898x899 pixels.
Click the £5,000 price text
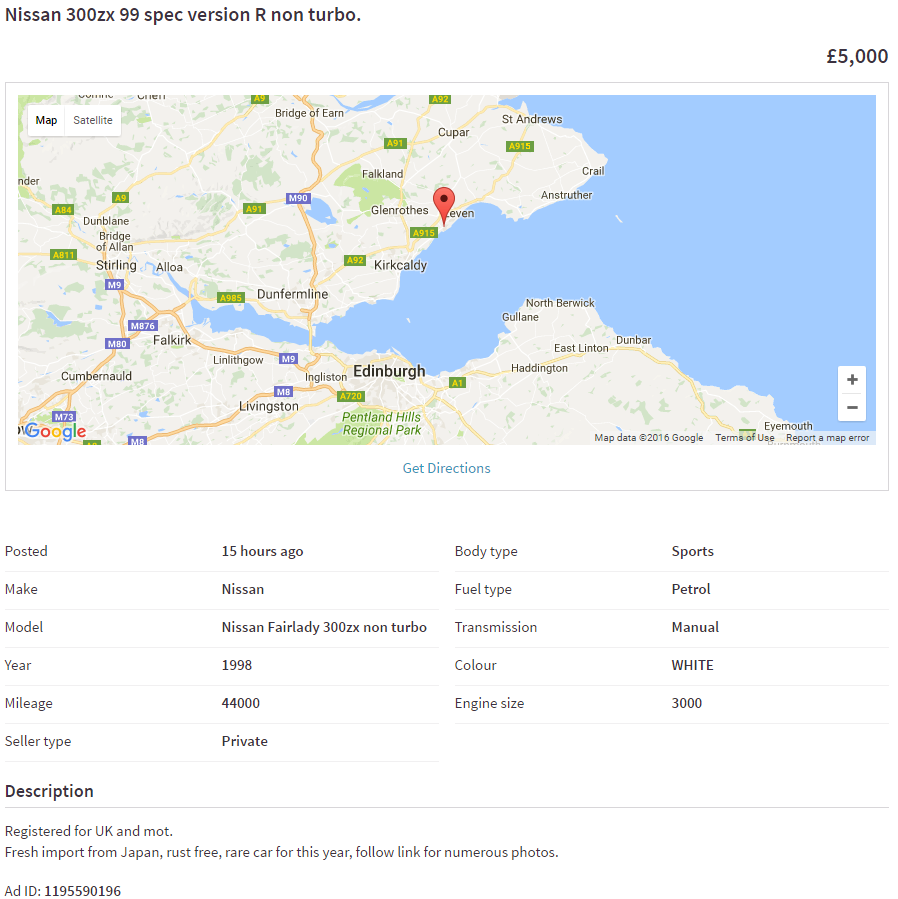(857, 56)
